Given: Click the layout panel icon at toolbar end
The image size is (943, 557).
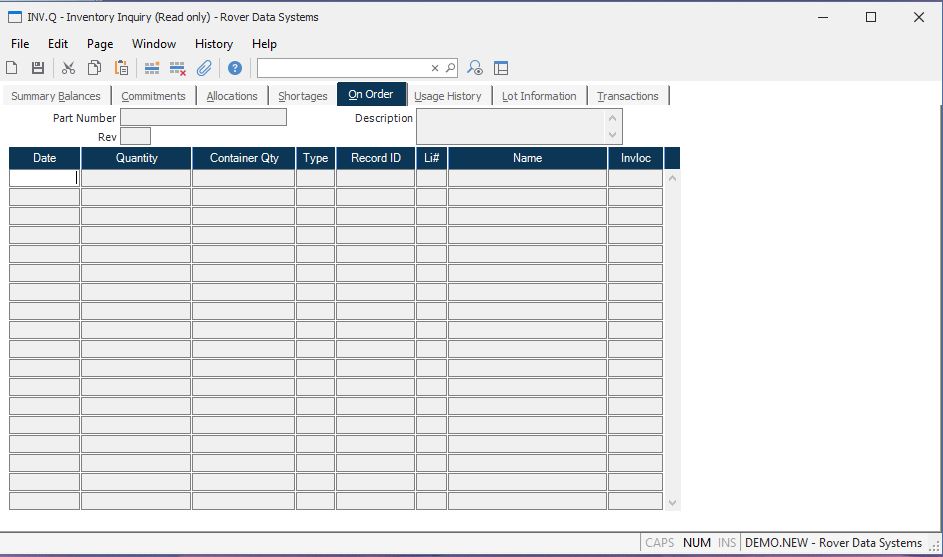Looking at the screenshot, I should tap(501, 68).
